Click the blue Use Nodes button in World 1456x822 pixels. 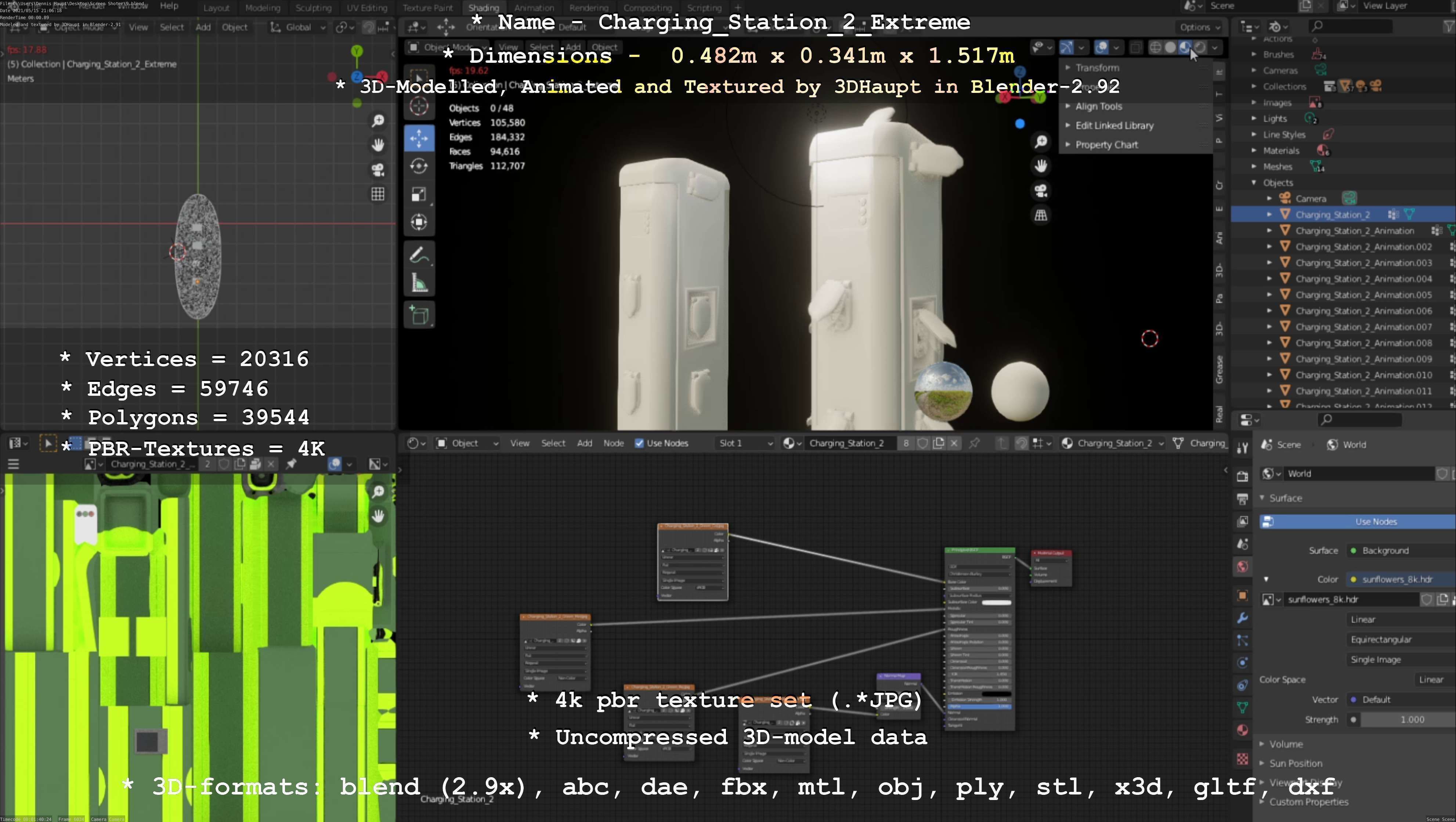coord(1358,522)
